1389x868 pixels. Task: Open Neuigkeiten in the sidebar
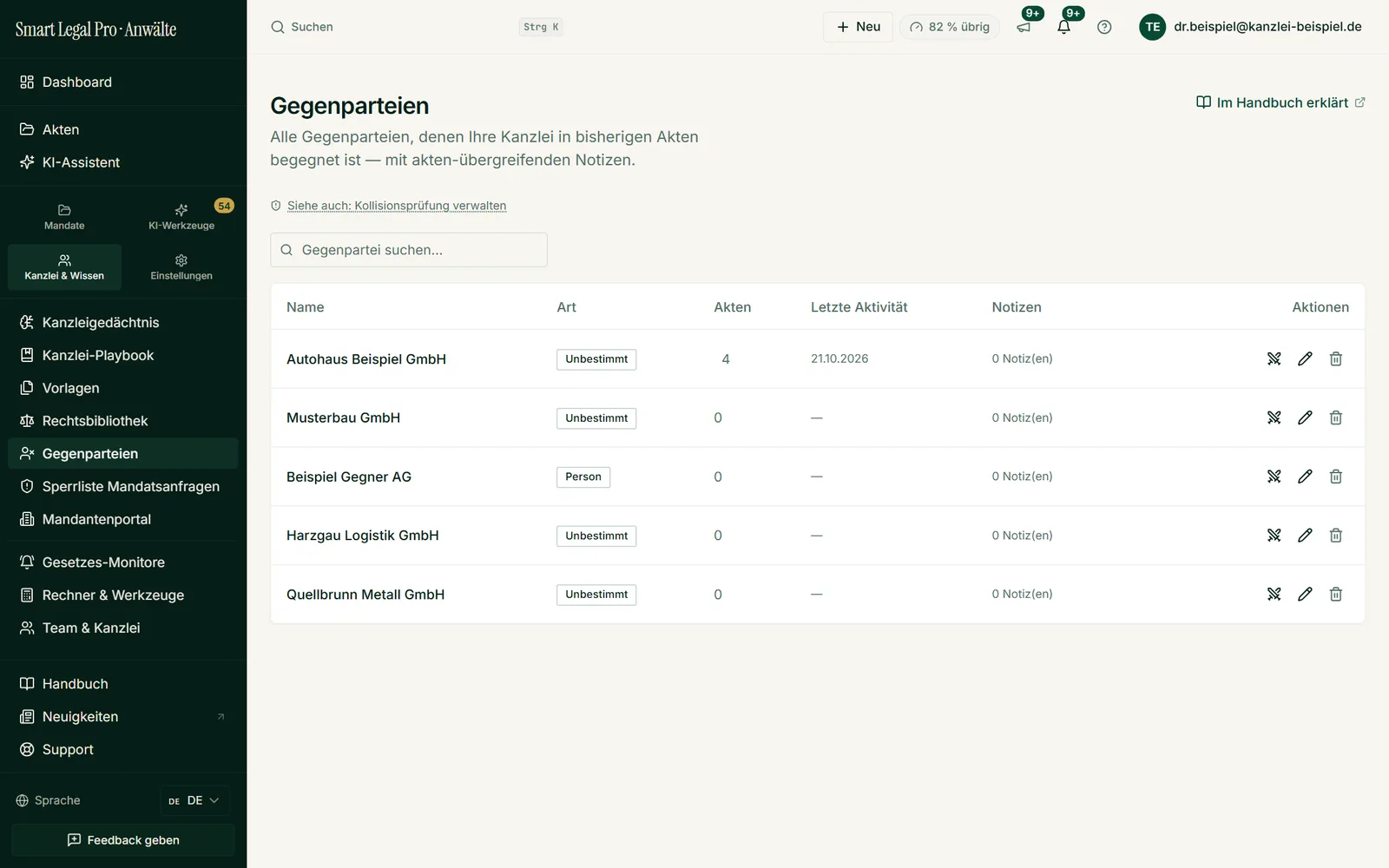(x=123, y=717)
